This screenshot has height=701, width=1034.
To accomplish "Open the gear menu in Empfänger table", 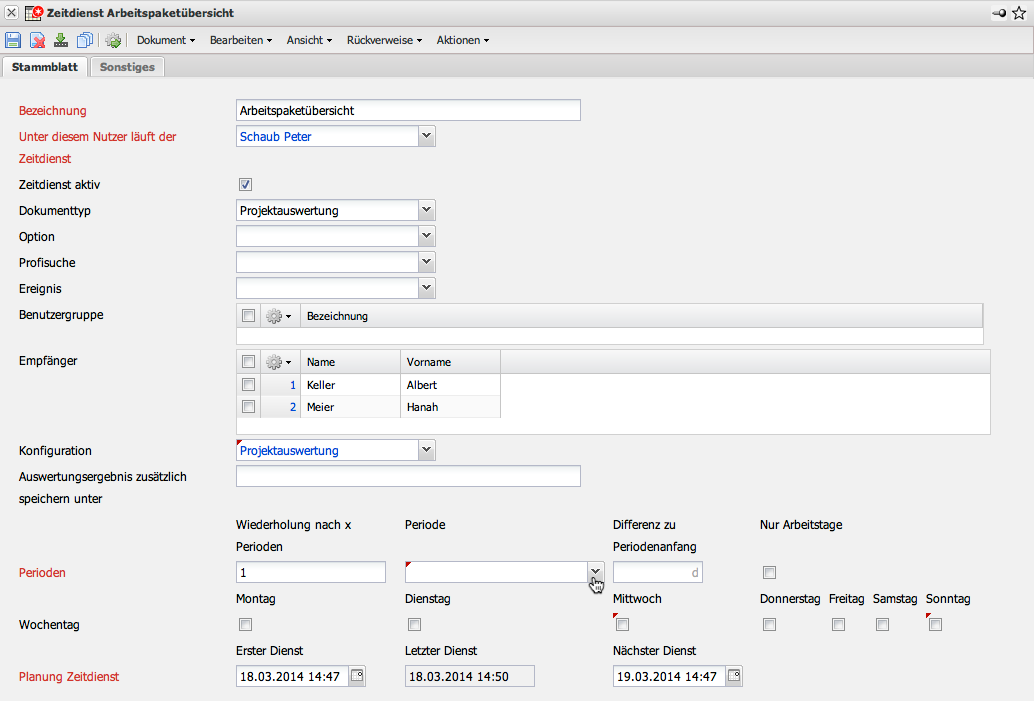I will click(279, 362).
